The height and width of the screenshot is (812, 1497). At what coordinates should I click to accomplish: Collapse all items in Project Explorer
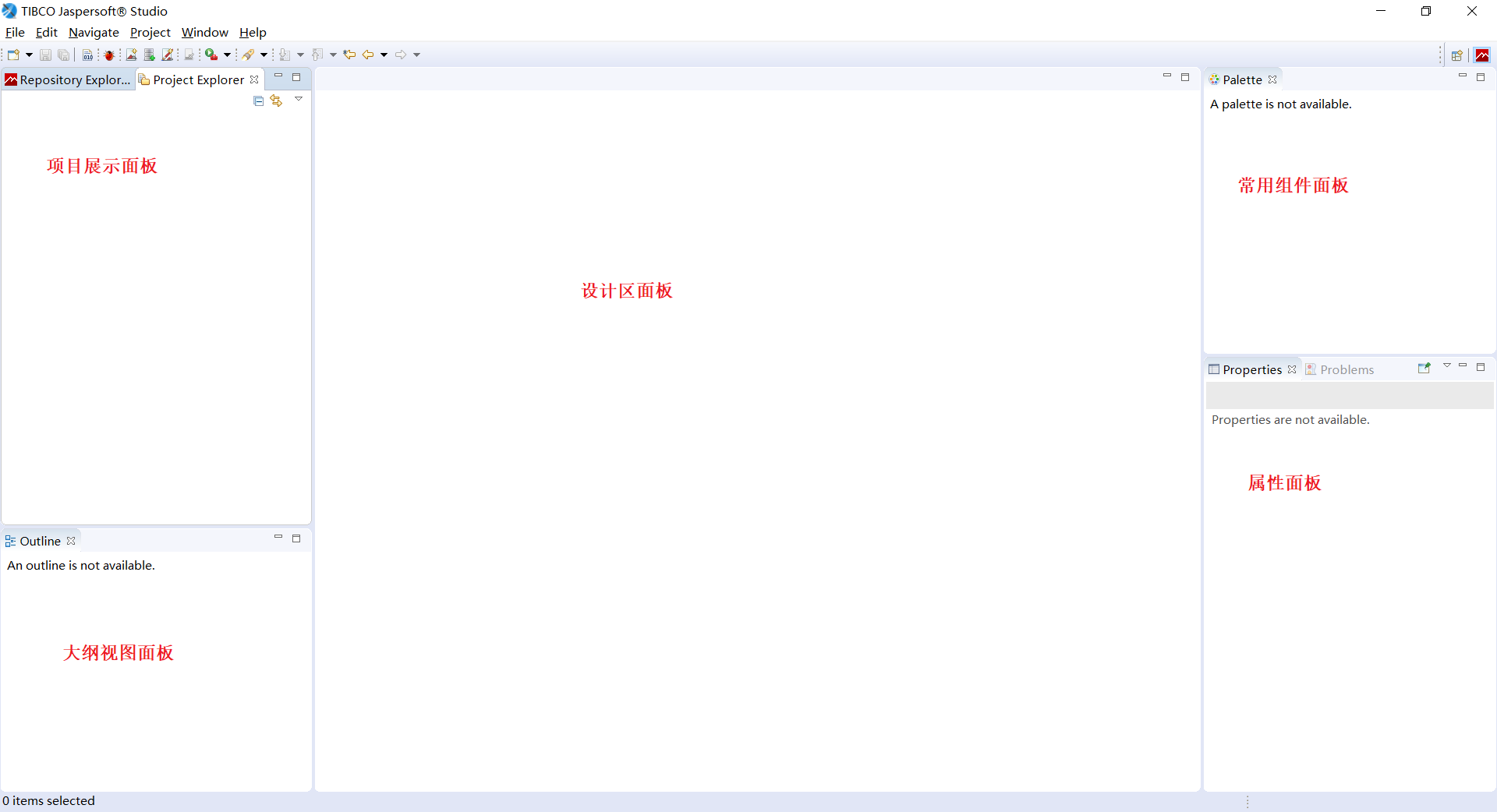point(258,101)
